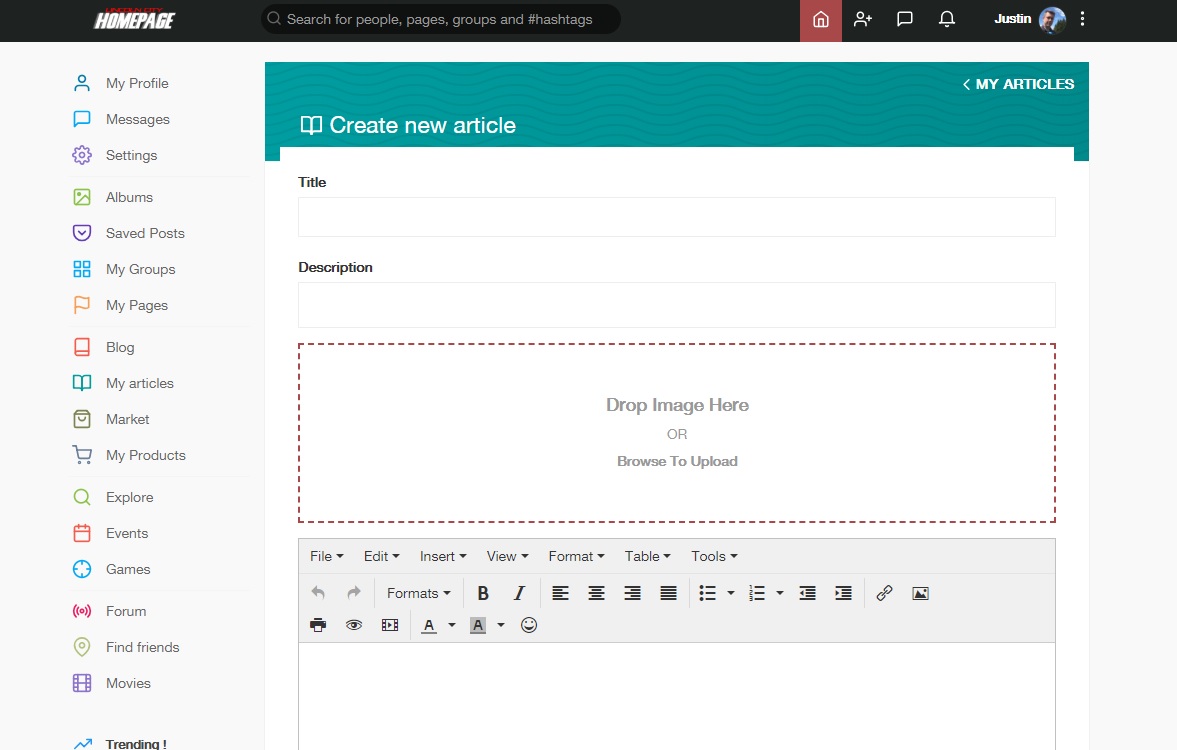Insert a bullet list
Image resolution: width=1177 pixels, height=750 pixels.
[x=707, y=593]
